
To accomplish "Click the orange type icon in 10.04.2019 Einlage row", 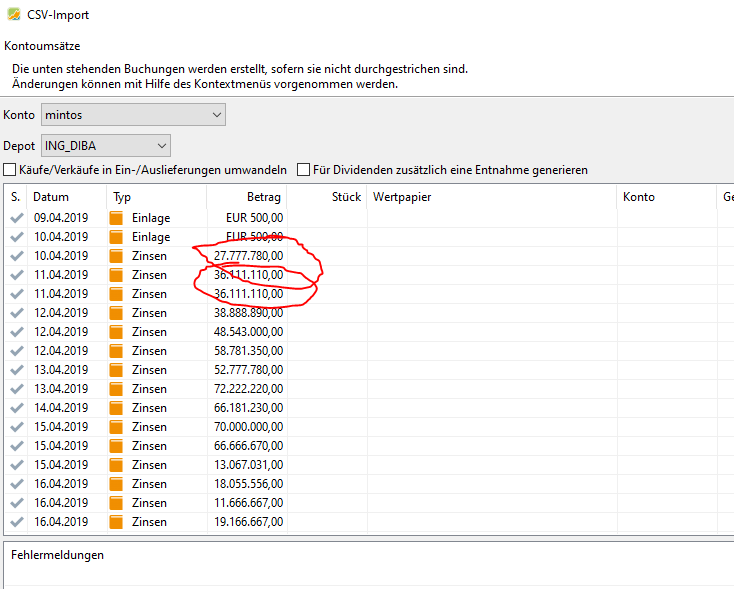I will coord(117,237).
